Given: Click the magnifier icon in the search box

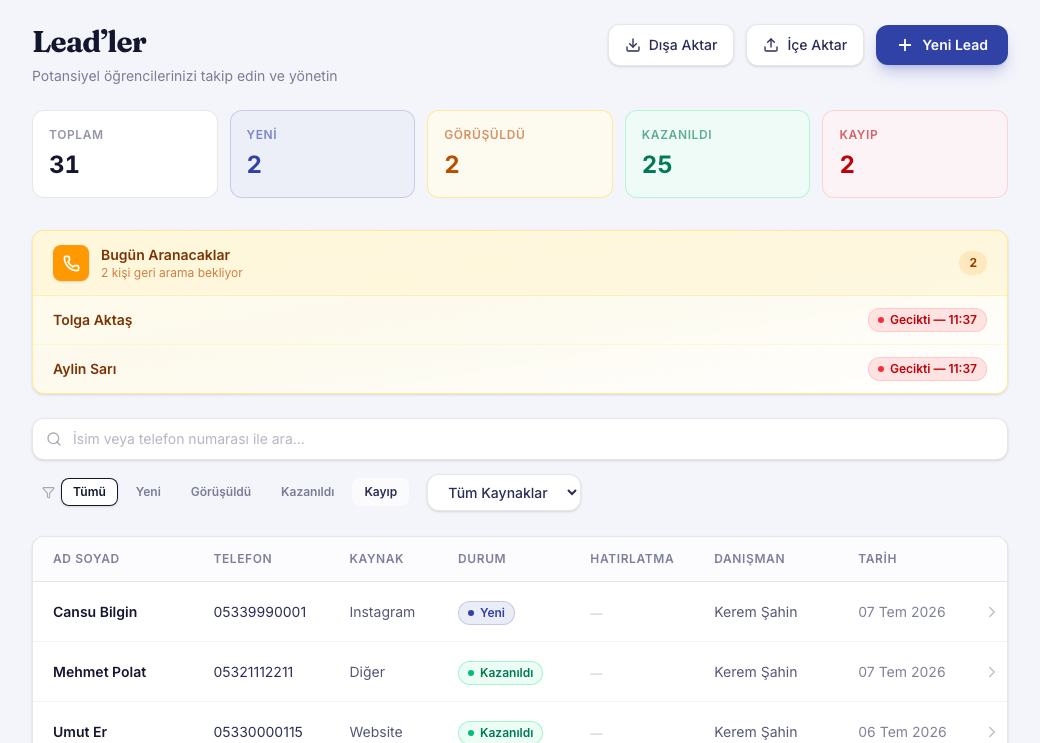Looking at the screenshot, I should 54,439.
